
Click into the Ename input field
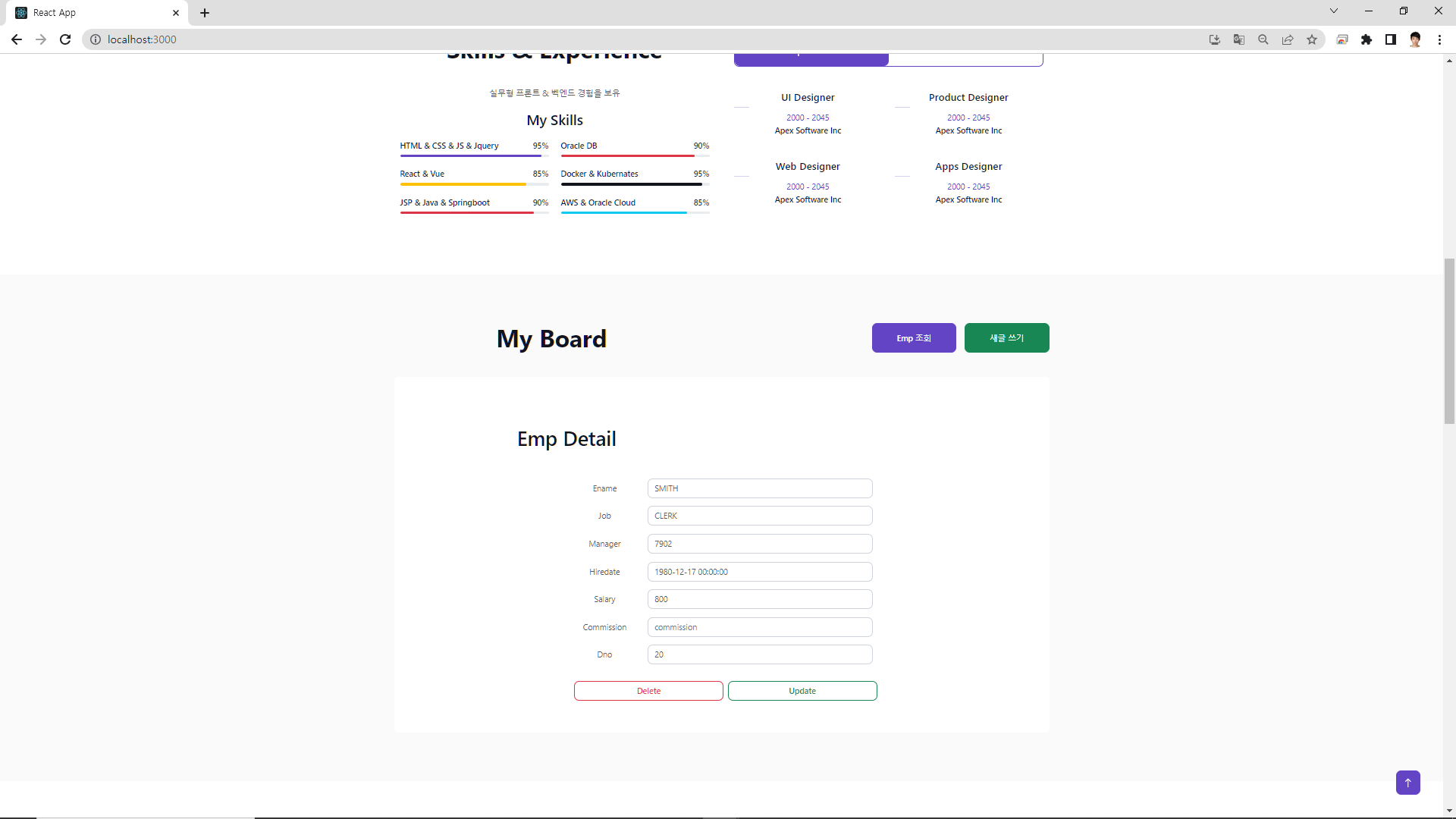point(759,488)
